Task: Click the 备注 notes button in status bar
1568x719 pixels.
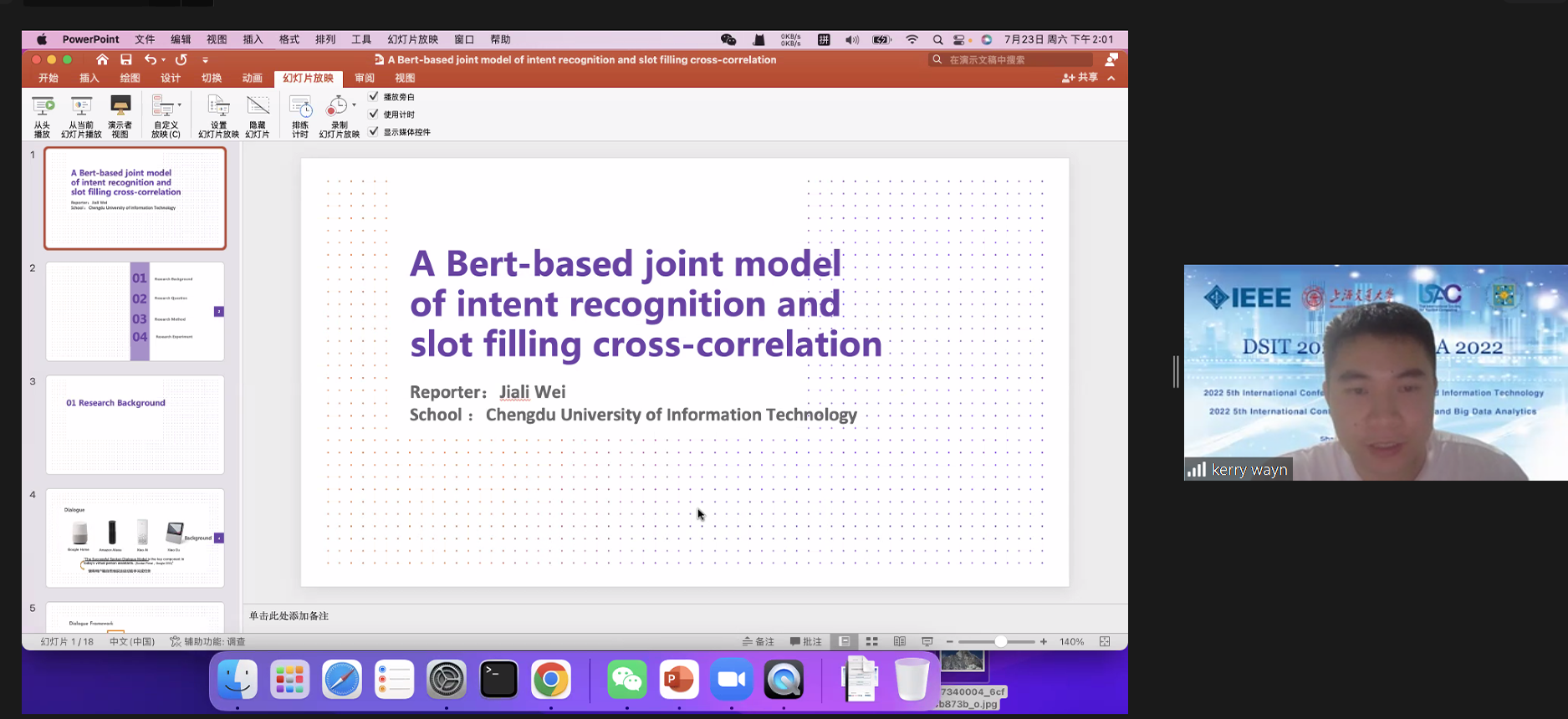Action: 758,641
